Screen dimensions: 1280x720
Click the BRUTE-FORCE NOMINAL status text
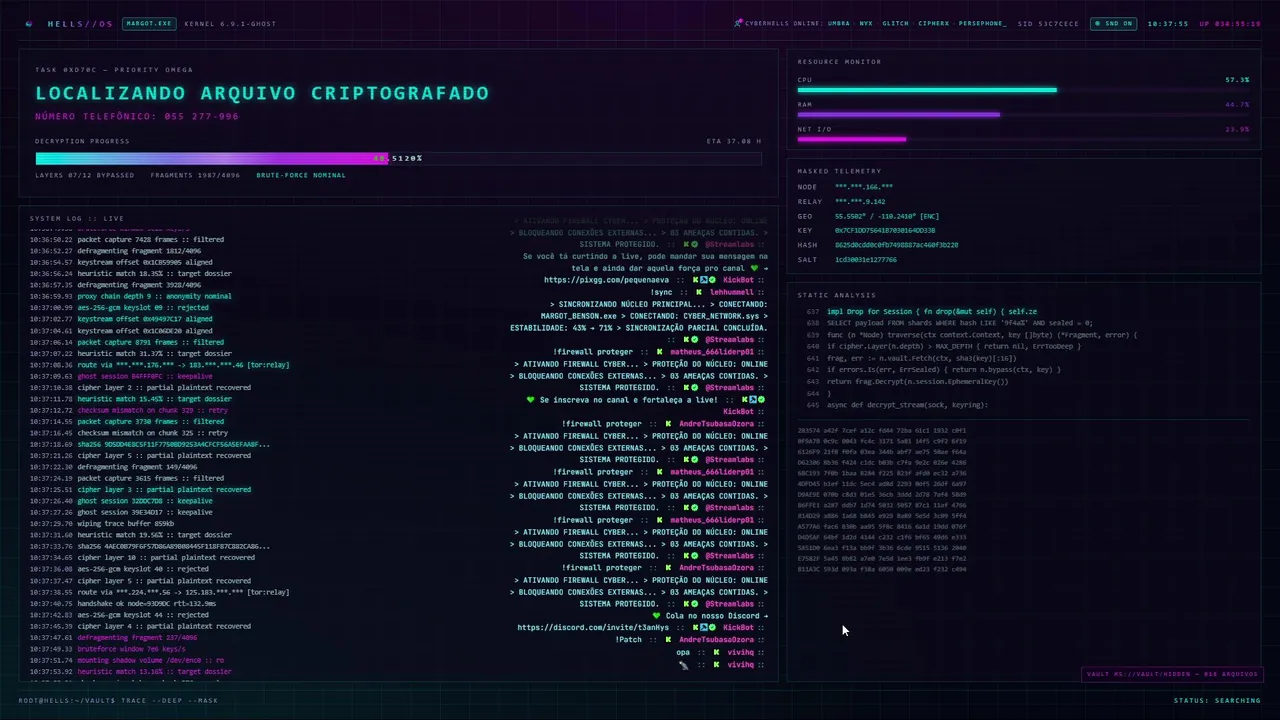click(x=301, y=175)
